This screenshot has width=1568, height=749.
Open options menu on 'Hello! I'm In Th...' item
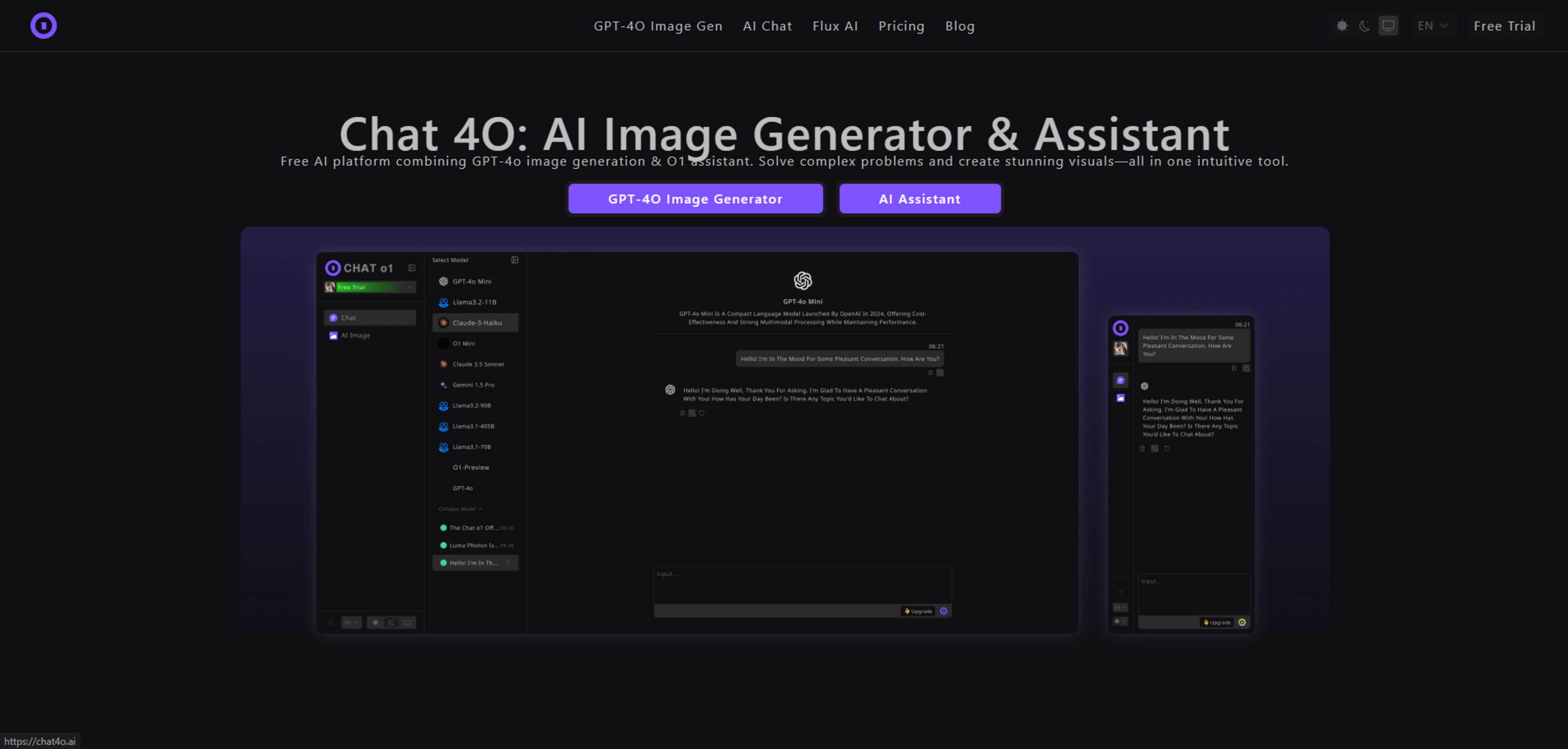tap(508, 563)
